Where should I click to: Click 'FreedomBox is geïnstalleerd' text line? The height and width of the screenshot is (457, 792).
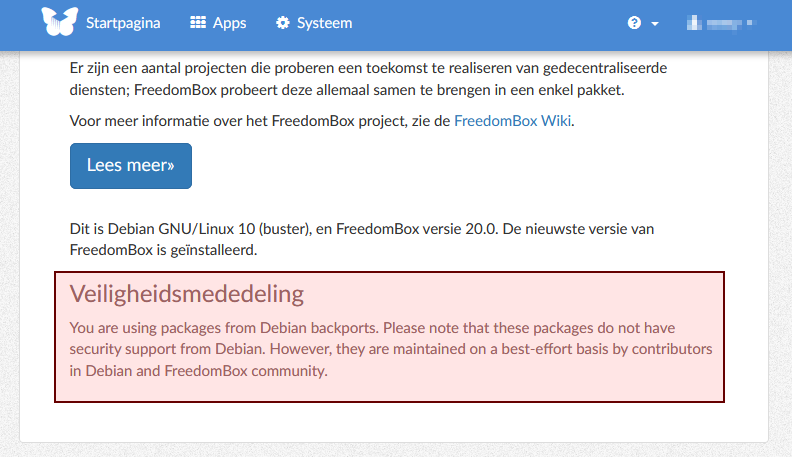163,250
